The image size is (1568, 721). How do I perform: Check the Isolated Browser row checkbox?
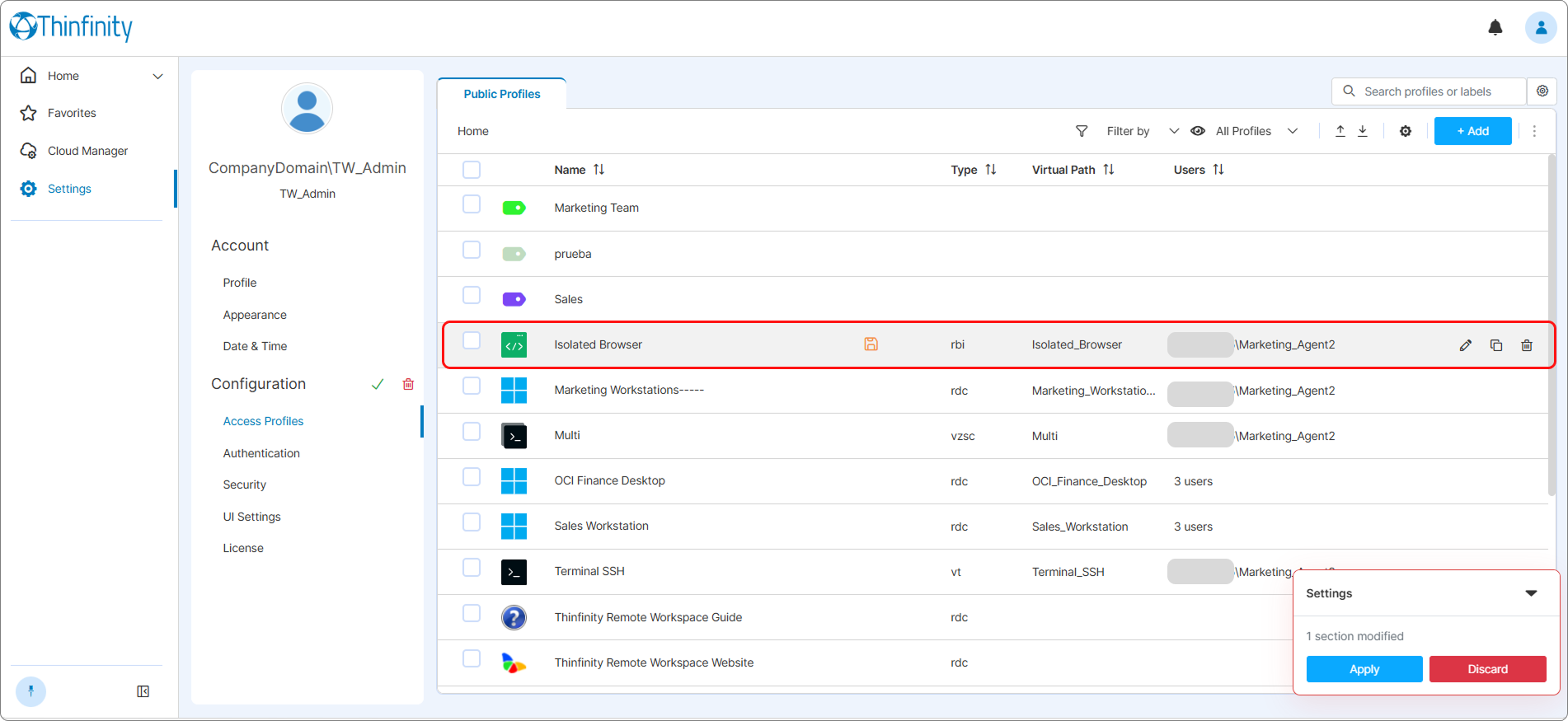tap(472, 340)
